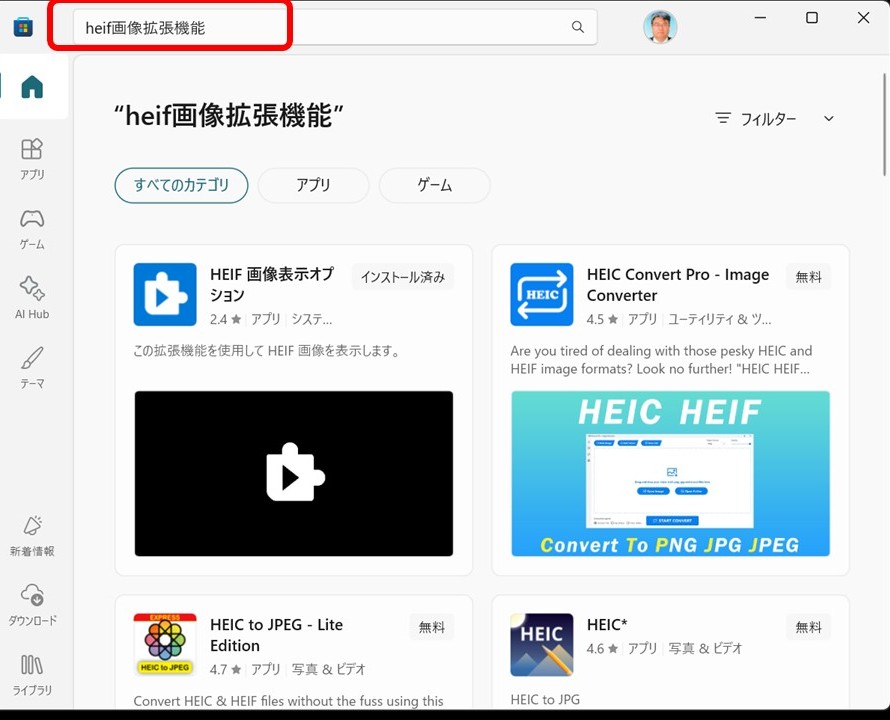Click the search box with heif text
The width and height of the screenshot is (890, 720).
pyautogui.click(x=320, y=27)
